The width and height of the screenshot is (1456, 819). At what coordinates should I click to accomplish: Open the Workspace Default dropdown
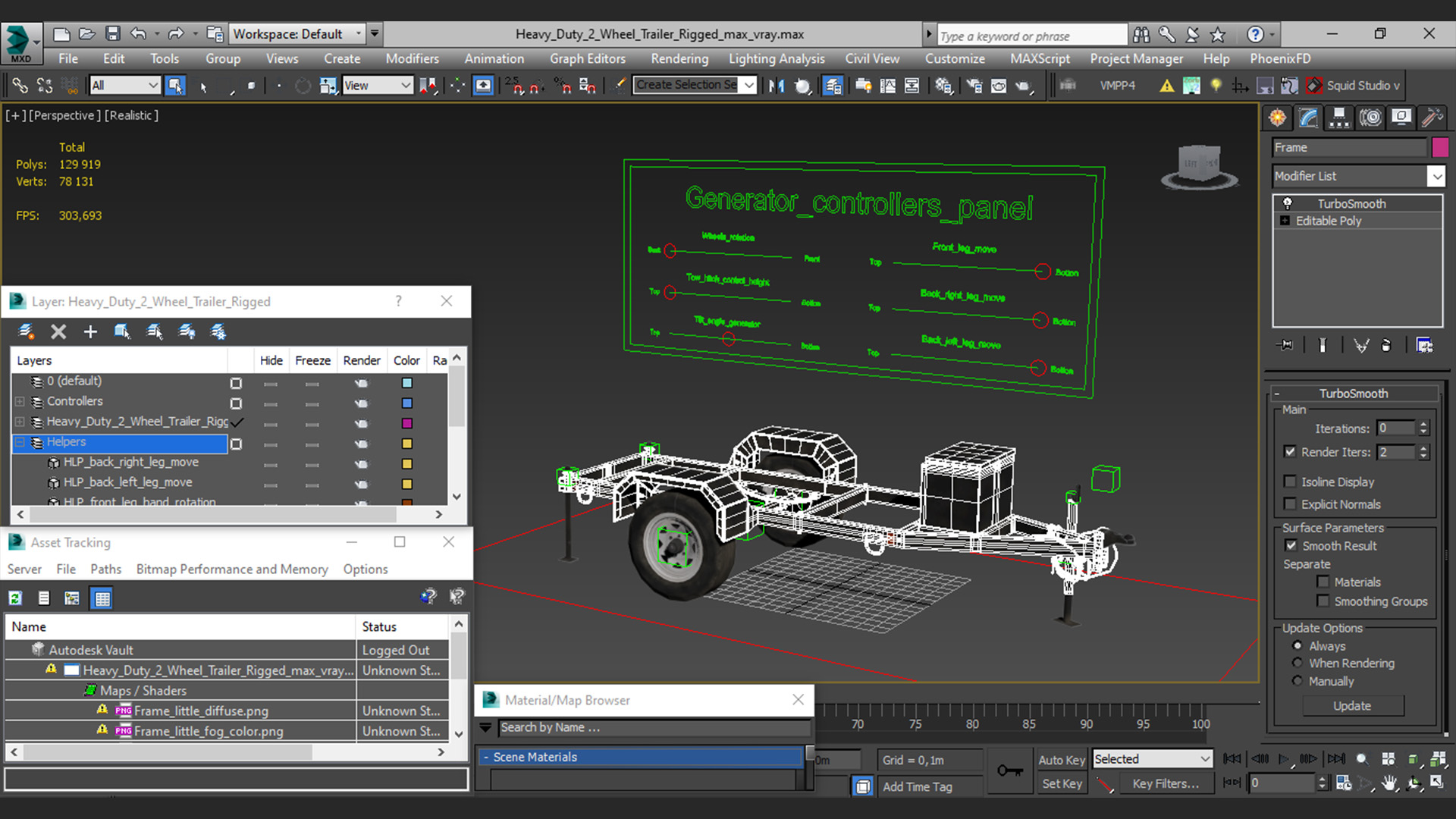click(x=297, y=33)
